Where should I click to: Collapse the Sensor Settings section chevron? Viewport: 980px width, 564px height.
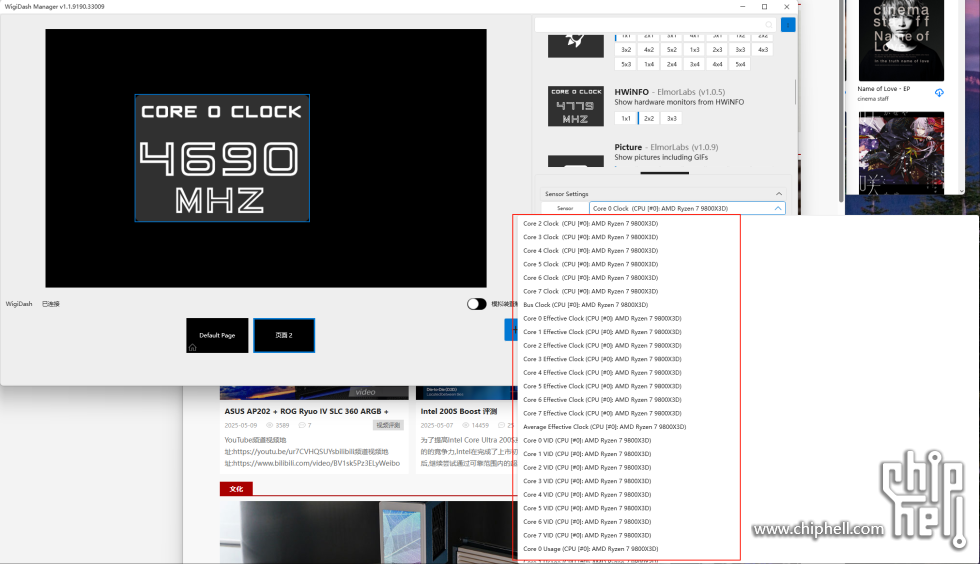tap(778, 194)
